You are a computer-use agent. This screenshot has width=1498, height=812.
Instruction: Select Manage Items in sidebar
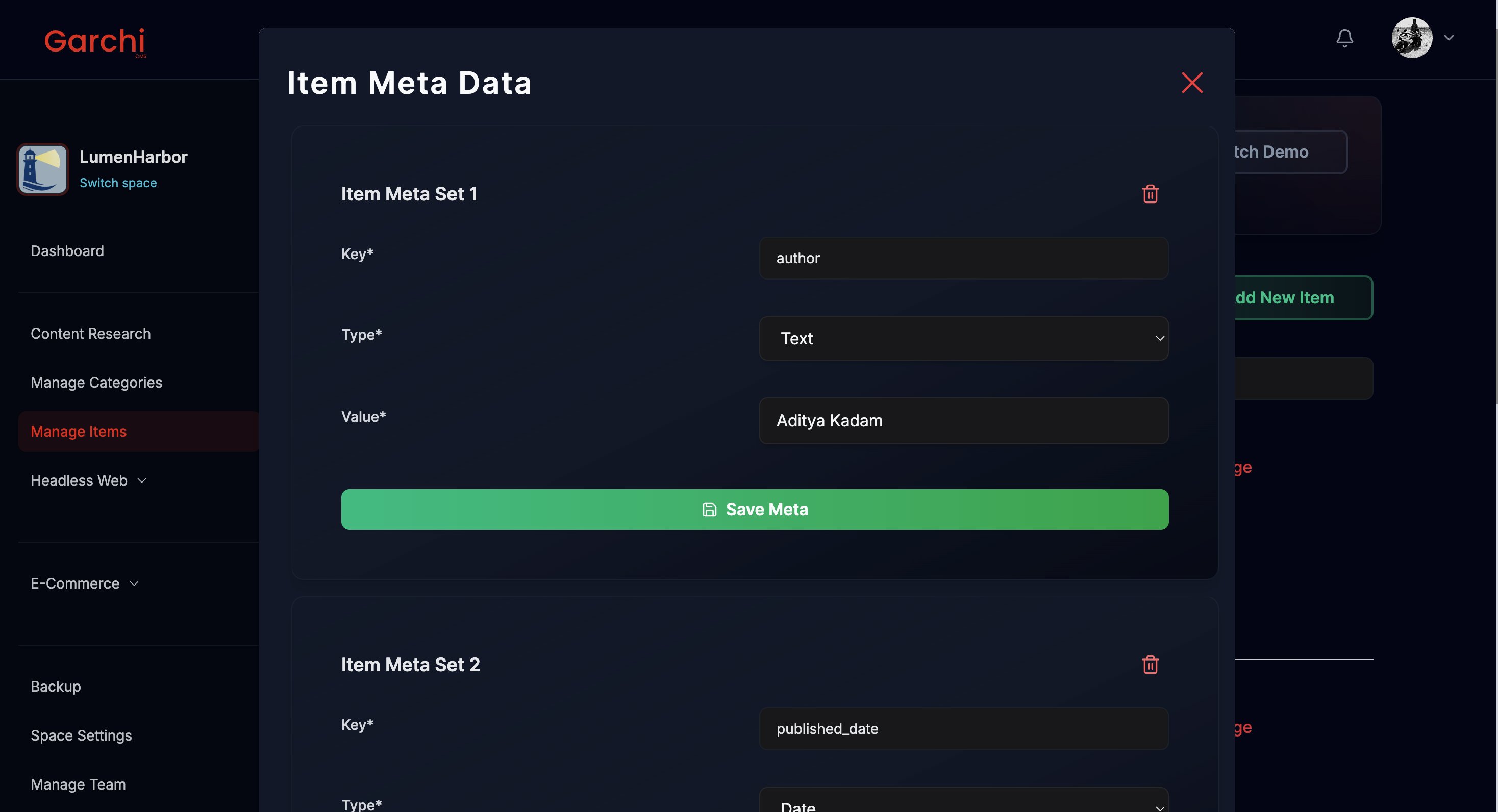tap(79, 432)
